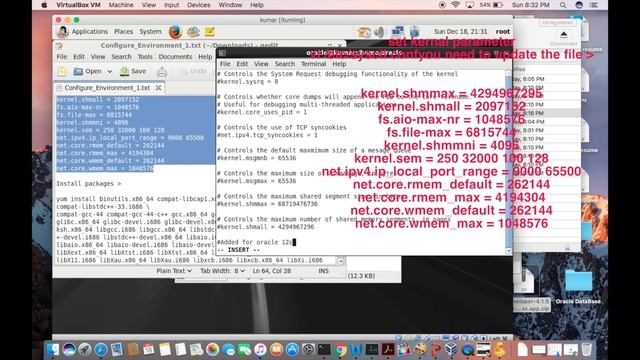Click the '#kernel.msgmnb = 65536' line in terminal
640x360 pixels.
click(x=256, y=158)
